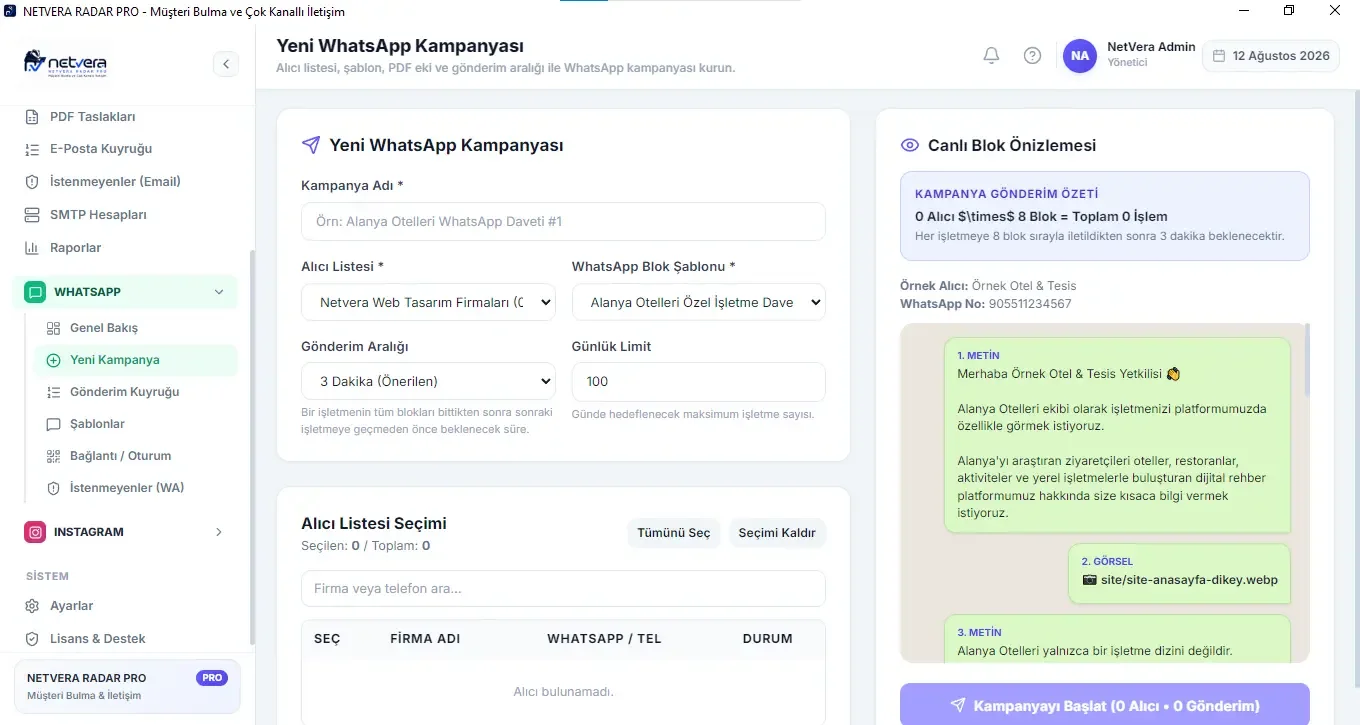Click the "3. METİN" block label

click(979, 632)
